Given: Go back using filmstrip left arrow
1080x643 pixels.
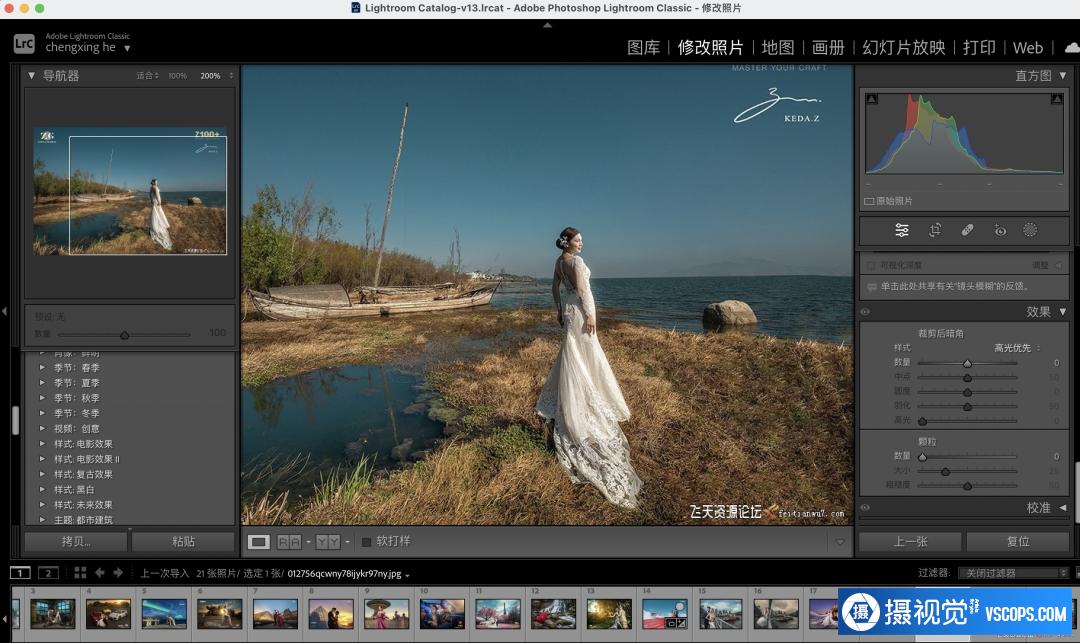Looking at the screenshot, I should pyautogui.click(x=100, y=573).
